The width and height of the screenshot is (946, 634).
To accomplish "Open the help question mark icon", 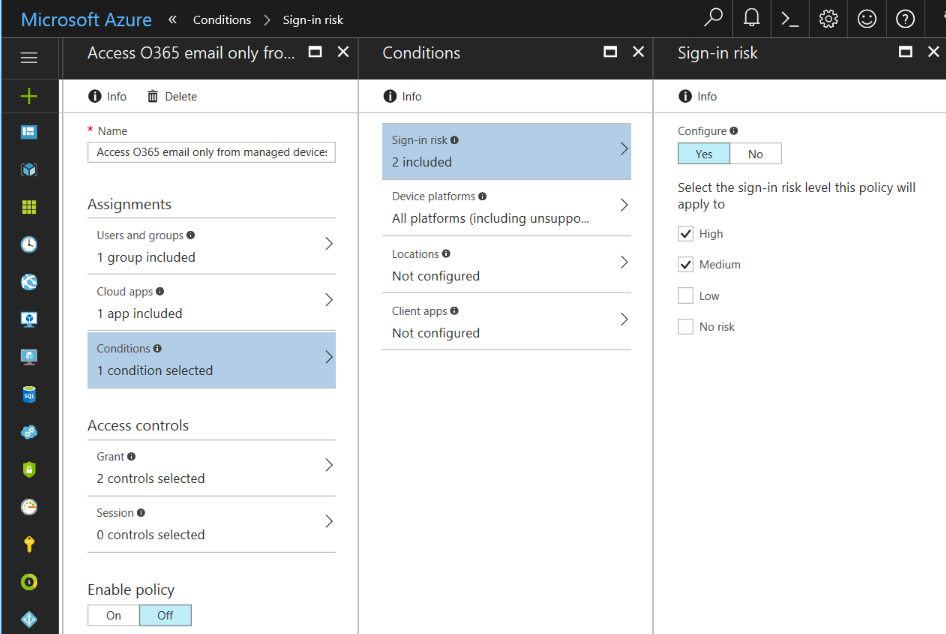I will tap(905, 19).
